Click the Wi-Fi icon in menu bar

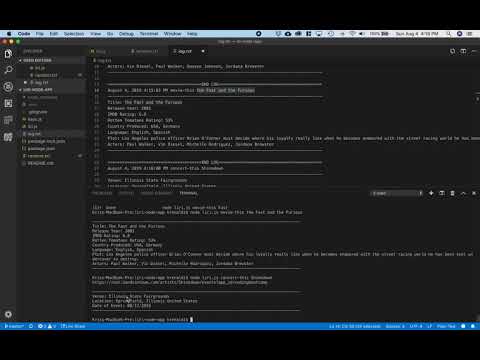click(352, 34)
